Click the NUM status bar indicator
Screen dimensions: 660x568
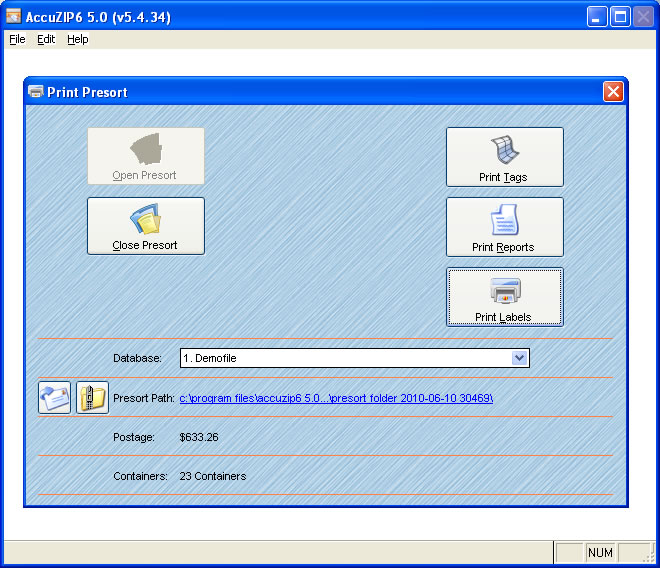tap(600, 552)
